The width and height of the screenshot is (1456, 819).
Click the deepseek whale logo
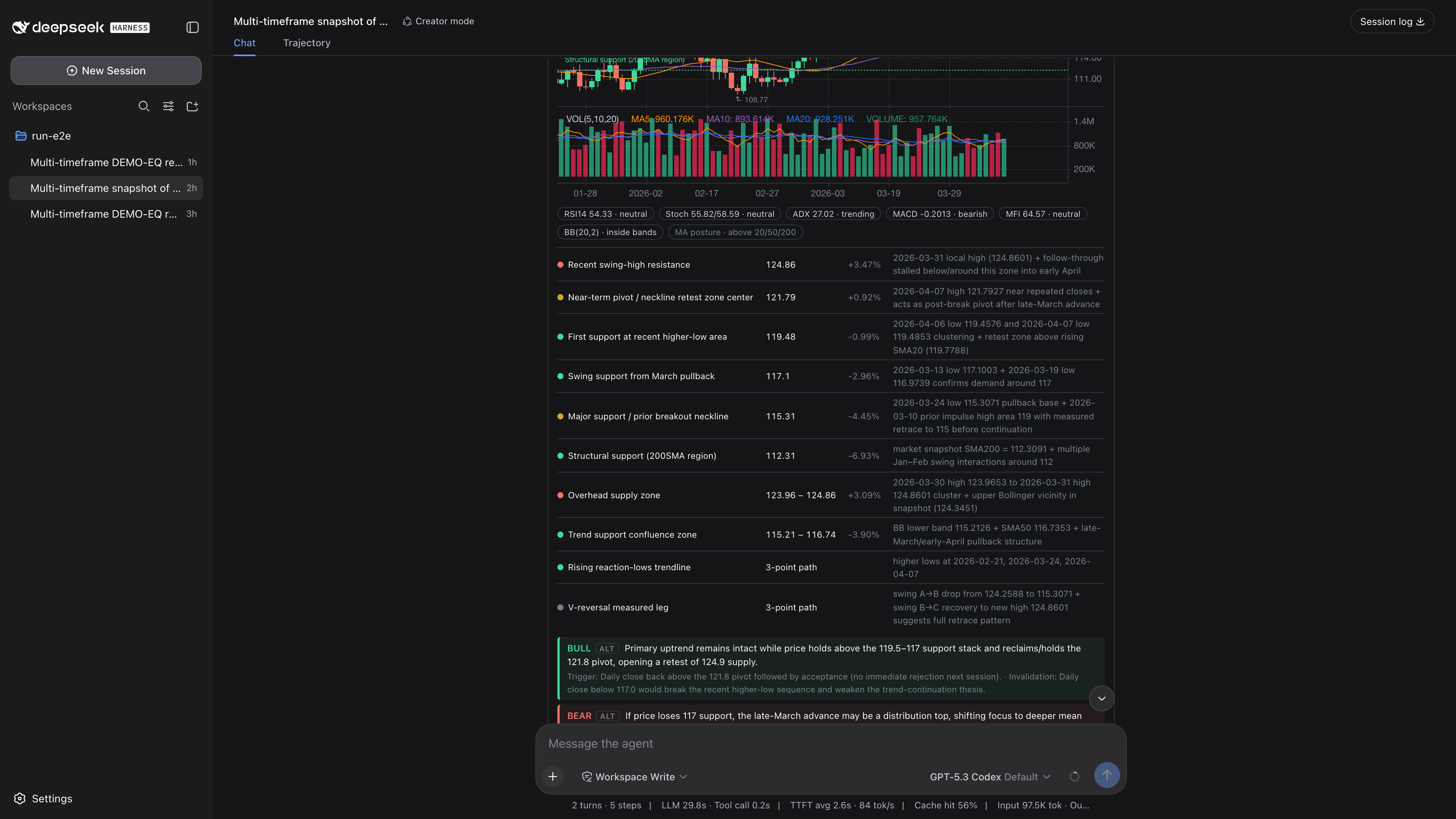pyautogui.click(x=21, y=27)
